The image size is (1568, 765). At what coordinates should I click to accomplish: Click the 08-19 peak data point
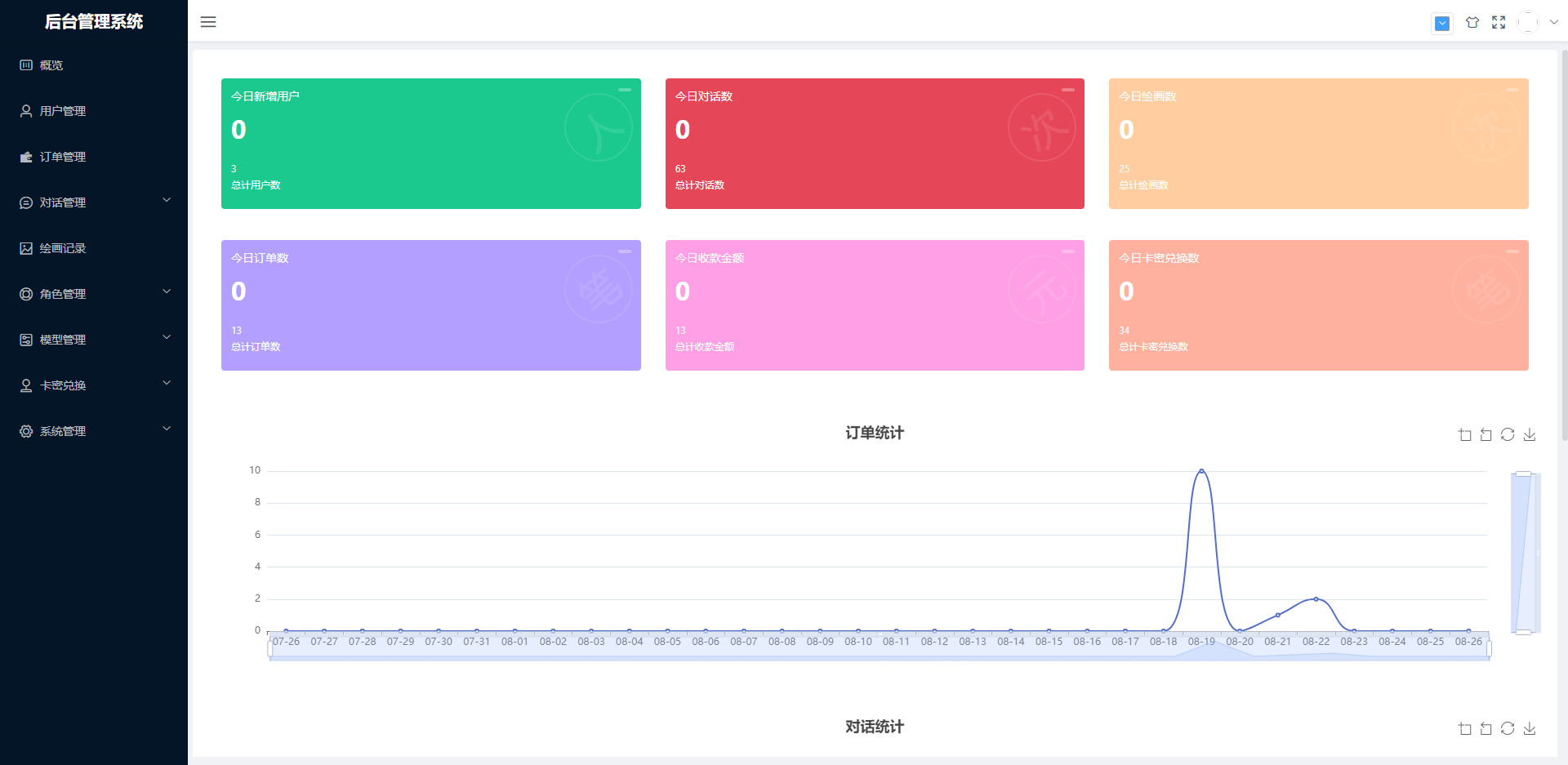(1201, 471)
